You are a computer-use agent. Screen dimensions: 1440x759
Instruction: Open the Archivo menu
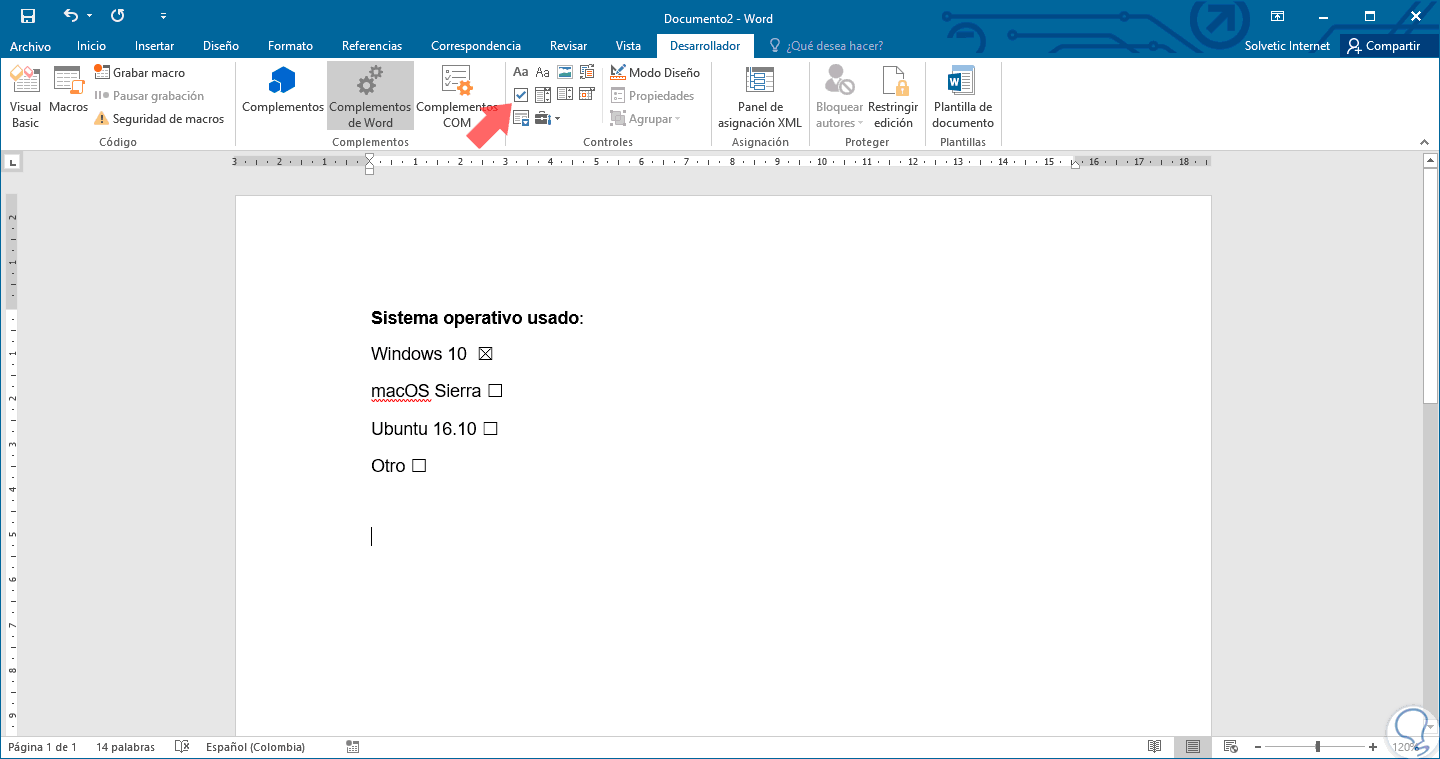pos(30,46)
